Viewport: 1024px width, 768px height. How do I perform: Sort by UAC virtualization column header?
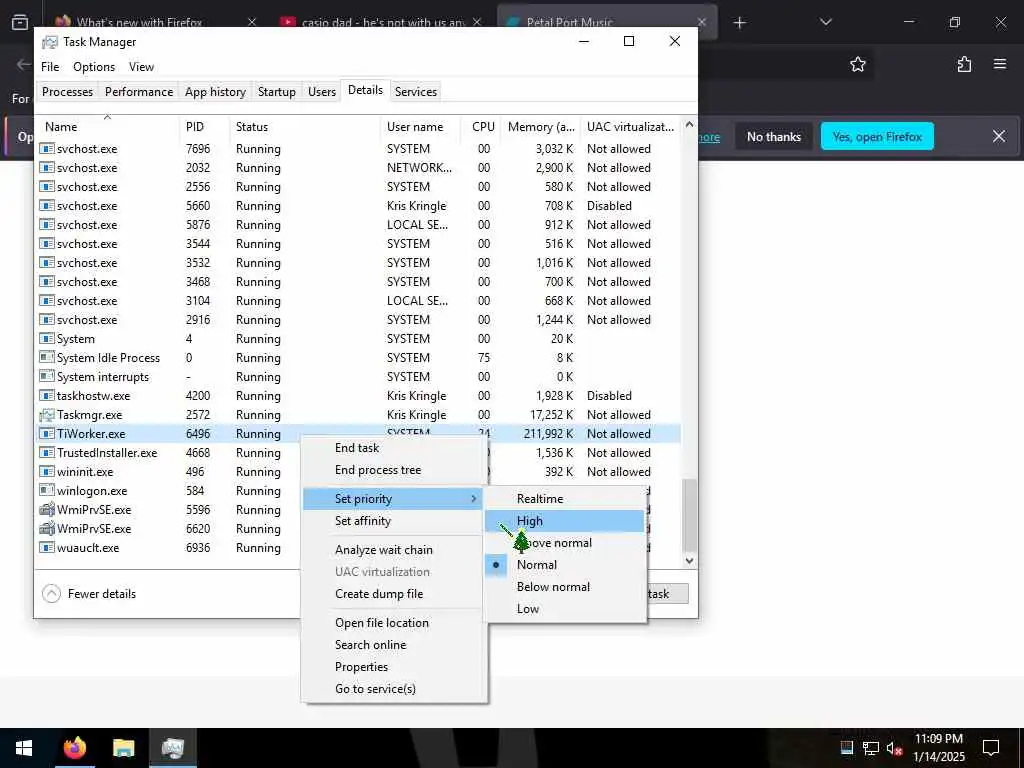pyautogui.click(x=630, y=127)
